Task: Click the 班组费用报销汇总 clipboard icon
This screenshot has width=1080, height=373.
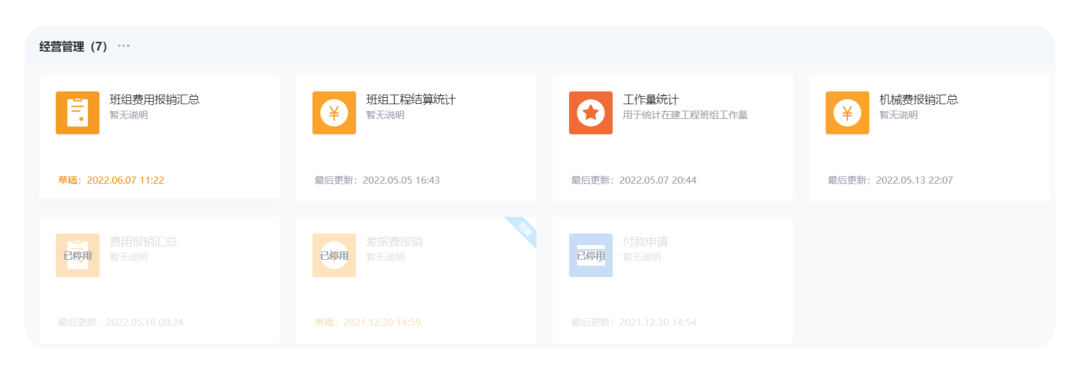Action: 77,113
